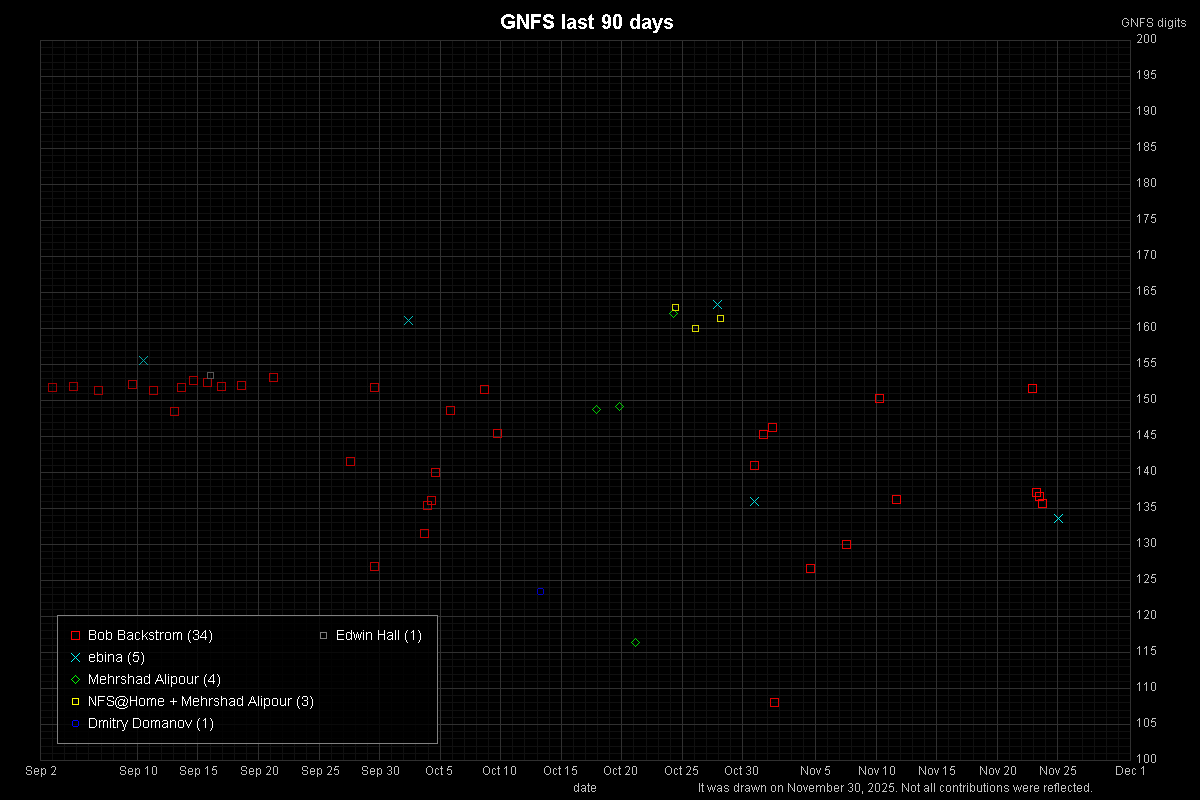Click the gray square marker beside Edwin Hall
This screenshot has height=800, width=1200.
pos(323,635)
